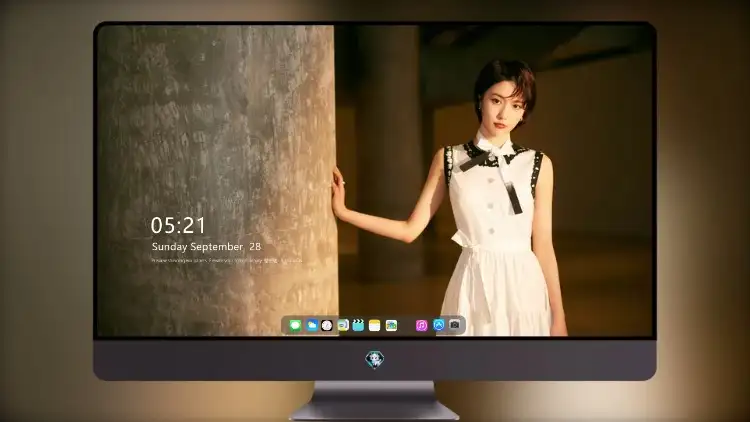Launch the clapperboard video app in dock

pyautogui.click(x=358, y=326)
